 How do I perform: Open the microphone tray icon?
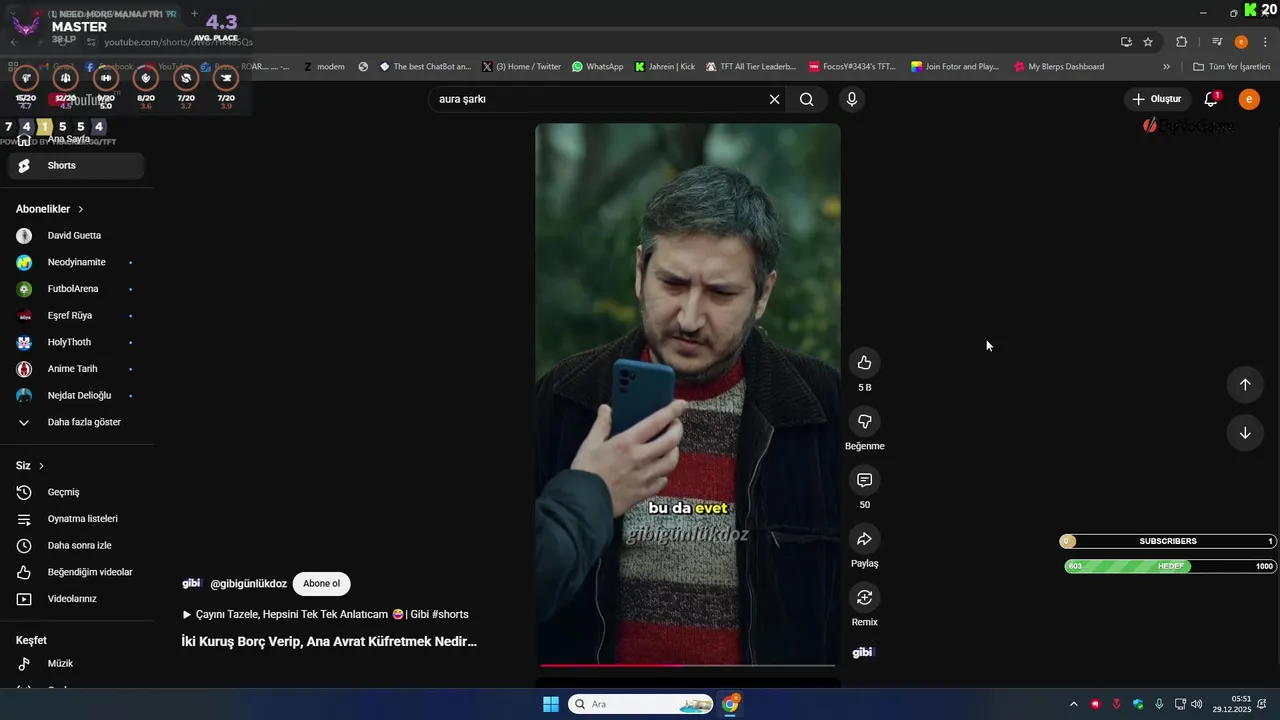1159,704
